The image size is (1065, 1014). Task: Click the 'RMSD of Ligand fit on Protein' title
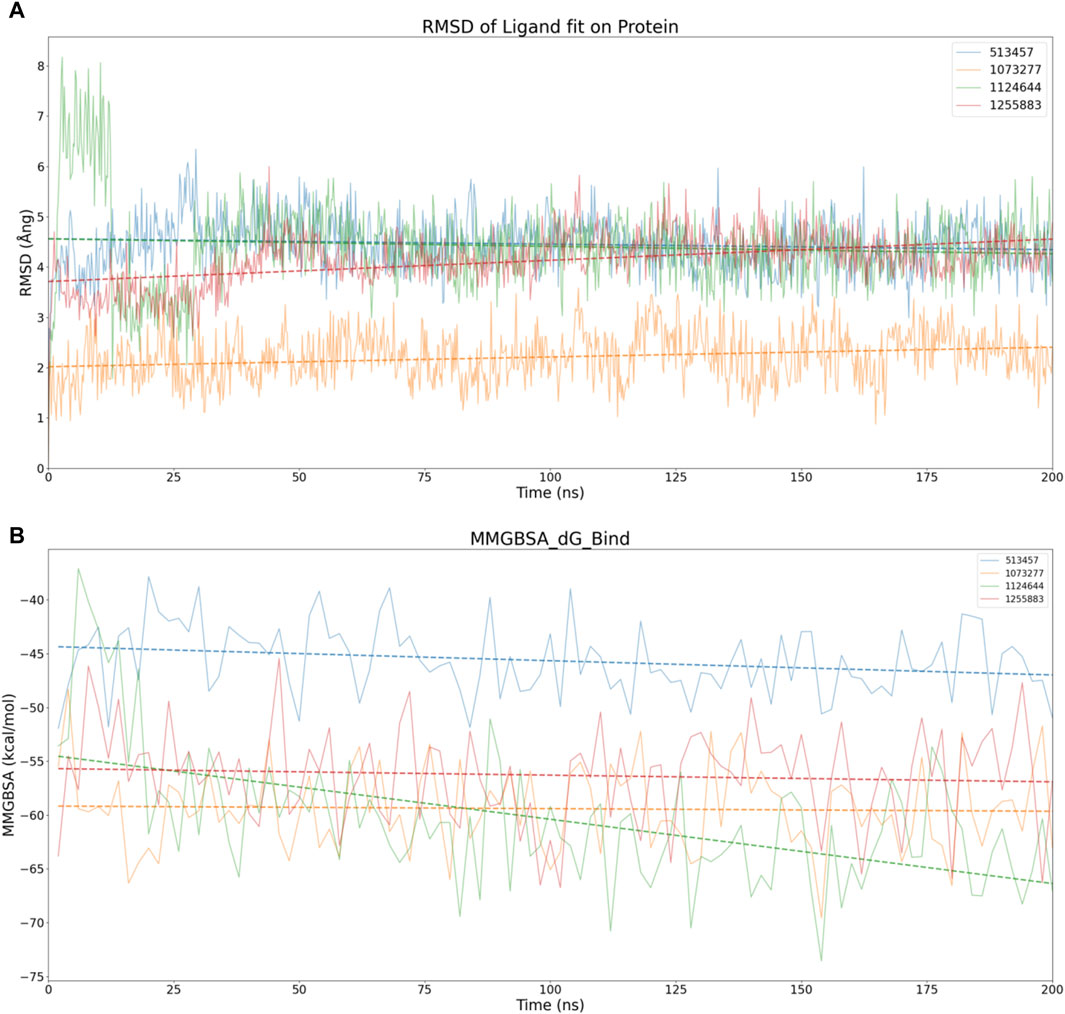550,27
